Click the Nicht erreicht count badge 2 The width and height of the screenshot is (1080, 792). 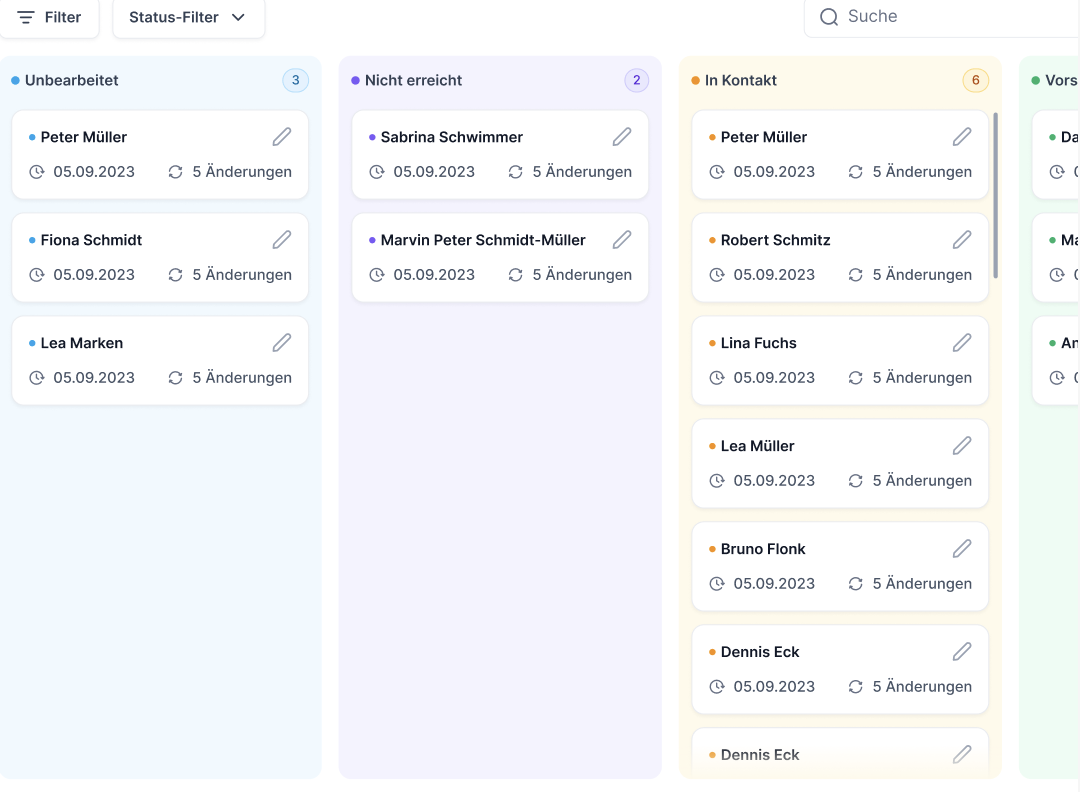[x=636, y=80]
